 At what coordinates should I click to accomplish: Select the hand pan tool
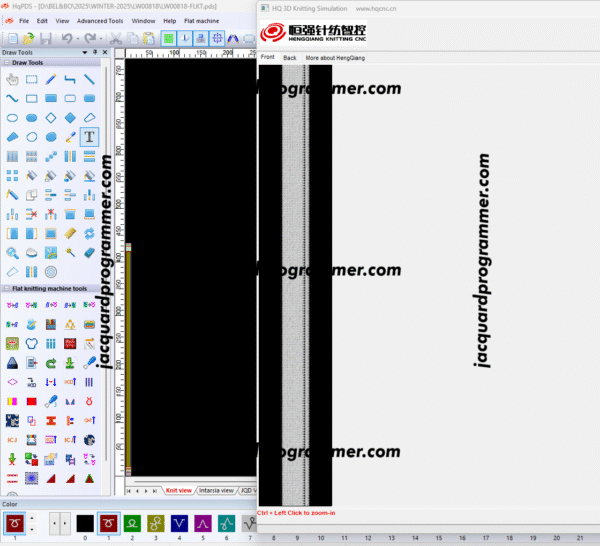click(12, 79)
